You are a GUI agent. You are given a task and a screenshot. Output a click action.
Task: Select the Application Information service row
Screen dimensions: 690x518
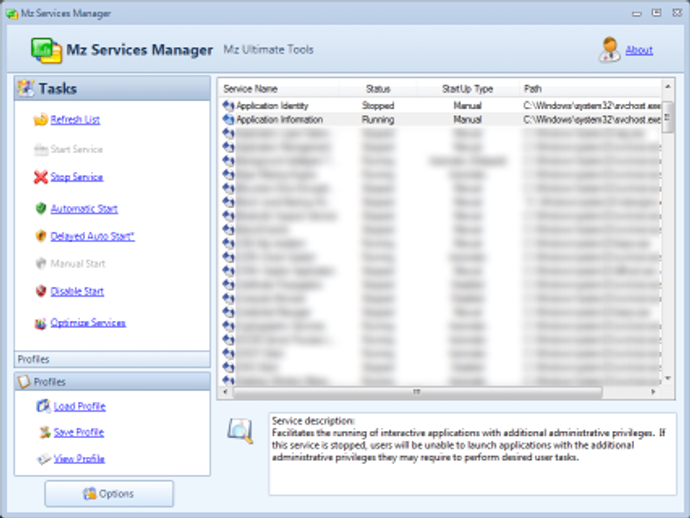pyautogui.click(x=440, y=119)
